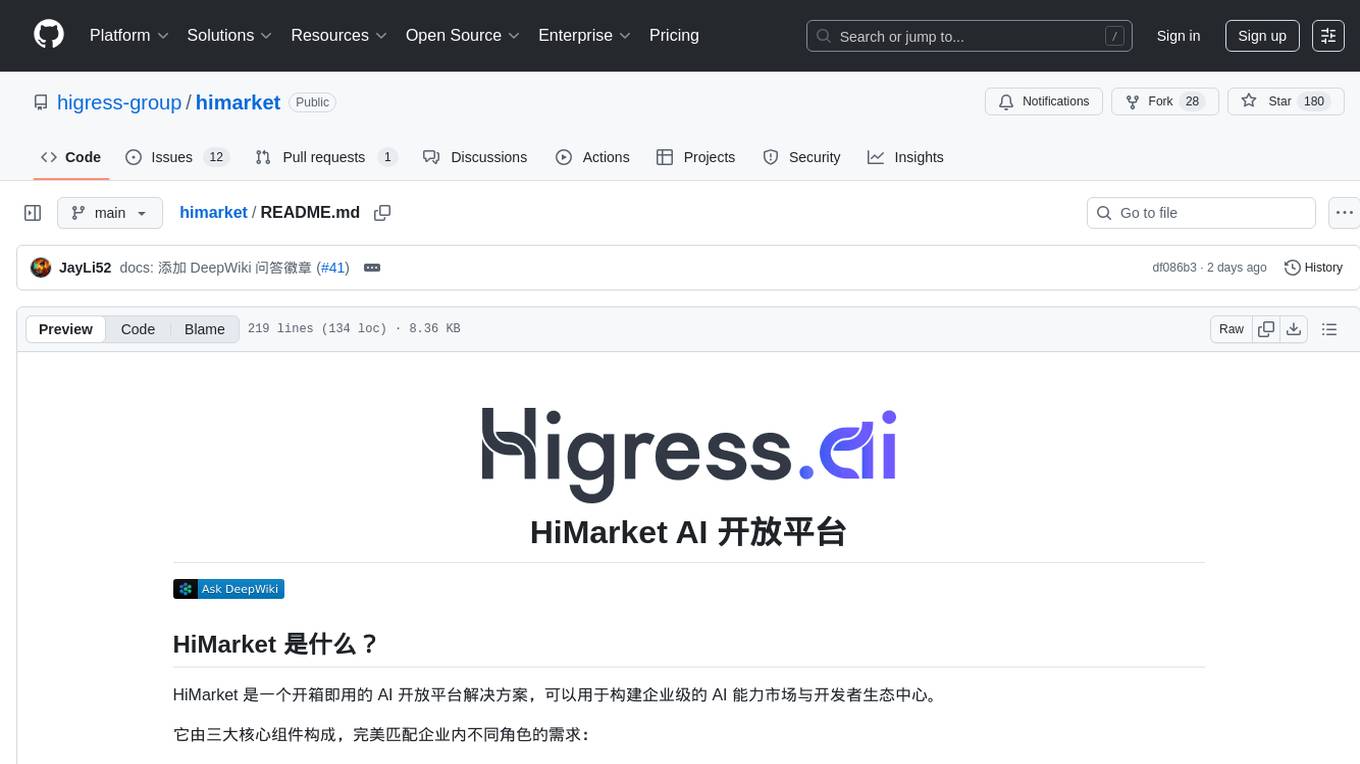
Task: Click the 'HiMarket AI 开放平台' title
Action: click(x=689, y=532)
